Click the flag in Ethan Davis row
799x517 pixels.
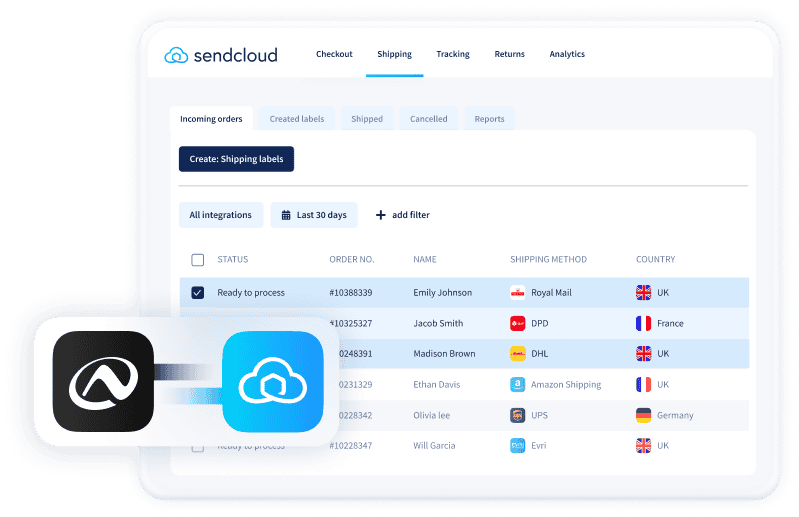(x=643, y=384)
